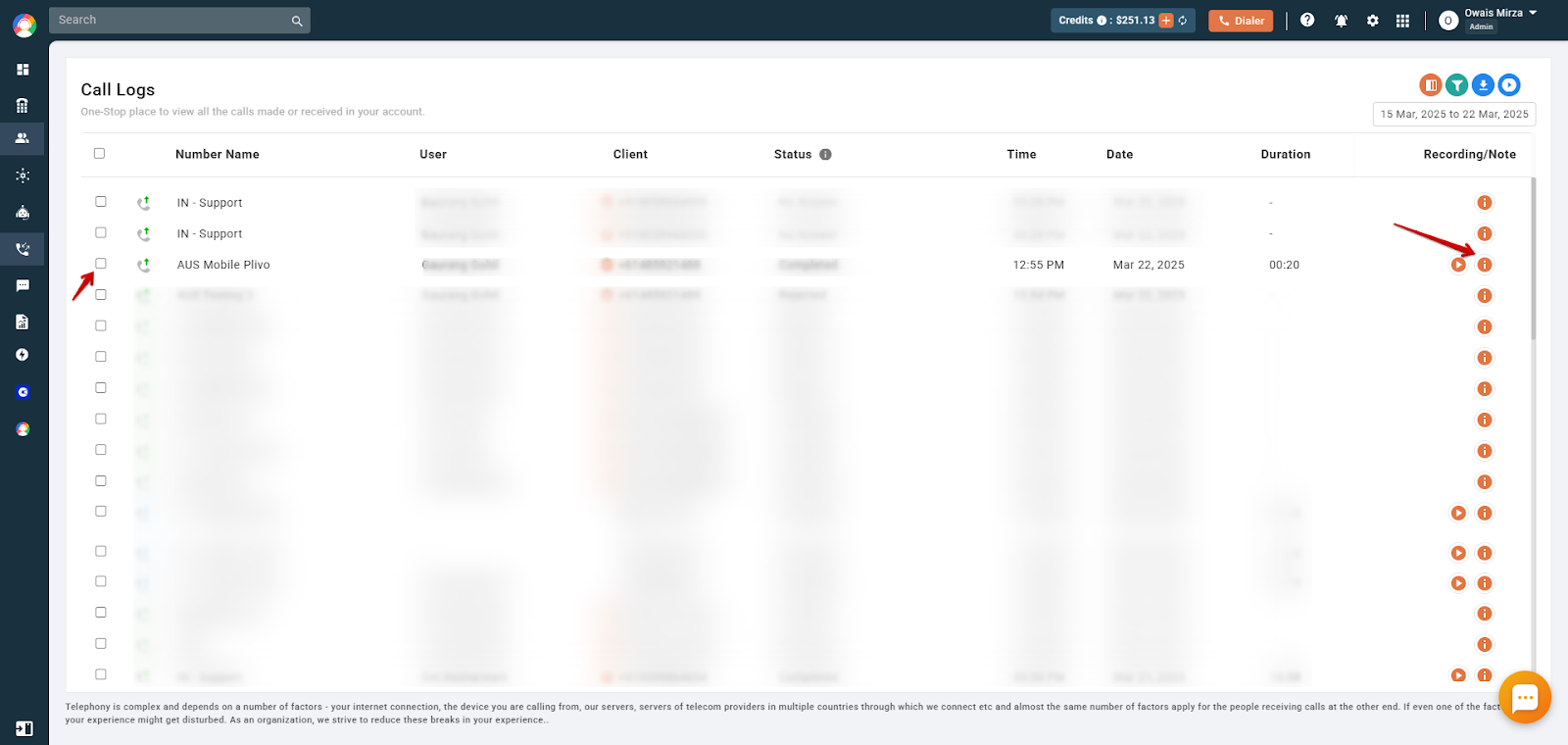1568x745 pixels.
Task: Click the Credits balance panel
Action: tap(1123, 21)
